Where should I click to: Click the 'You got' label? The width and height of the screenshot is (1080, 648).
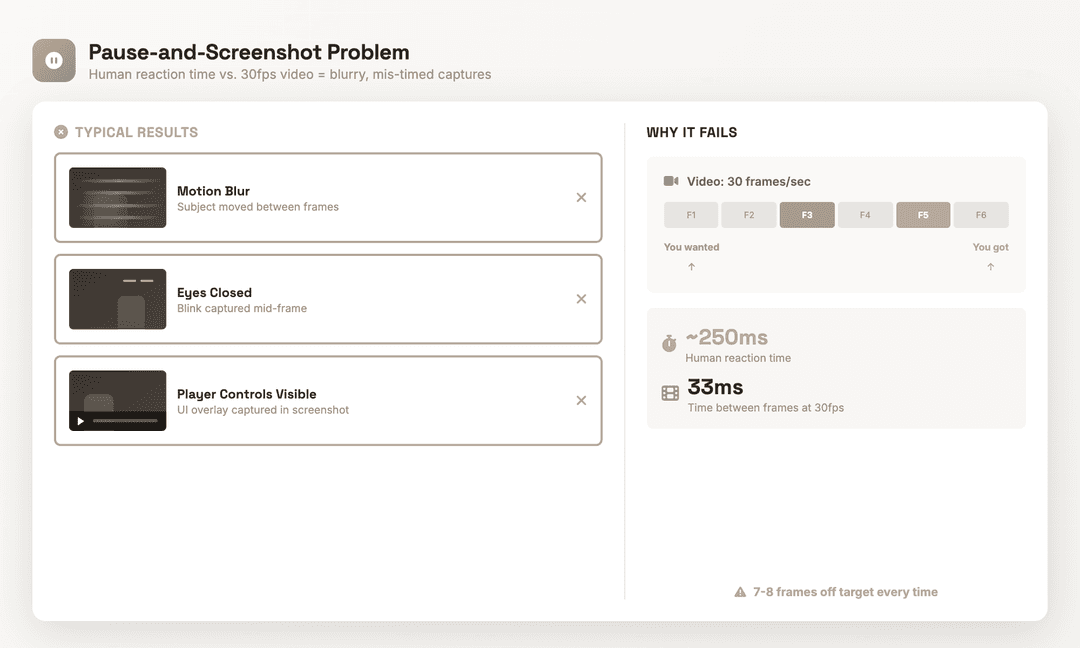[990, 247]
